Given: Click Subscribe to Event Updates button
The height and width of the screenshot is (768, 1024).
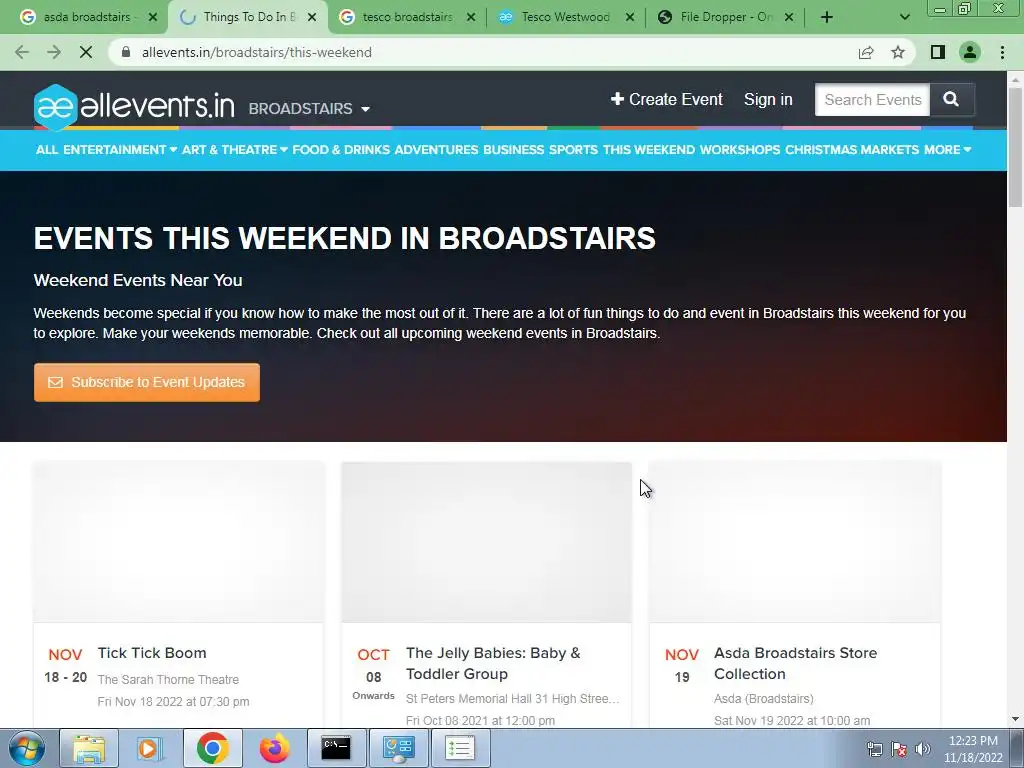Looking at the screenshot, I should coord(147,382).
